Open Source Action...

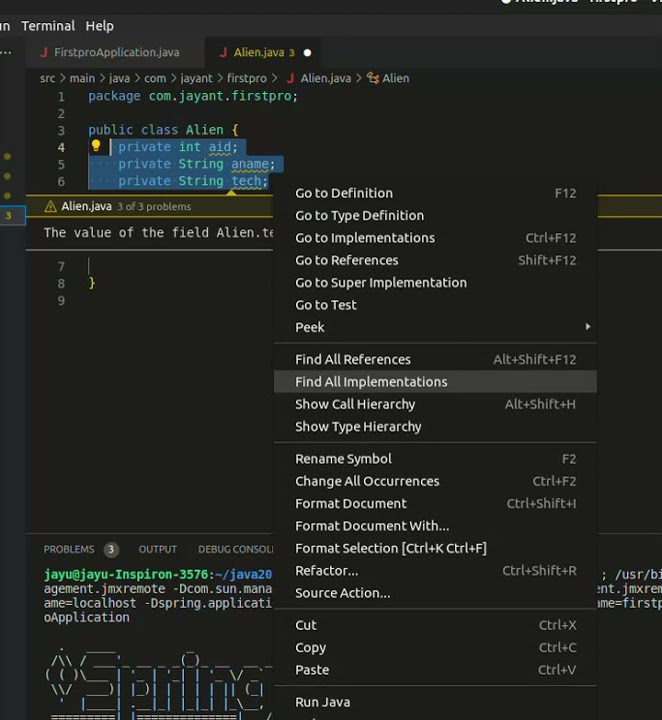click(x=435, y=593)
